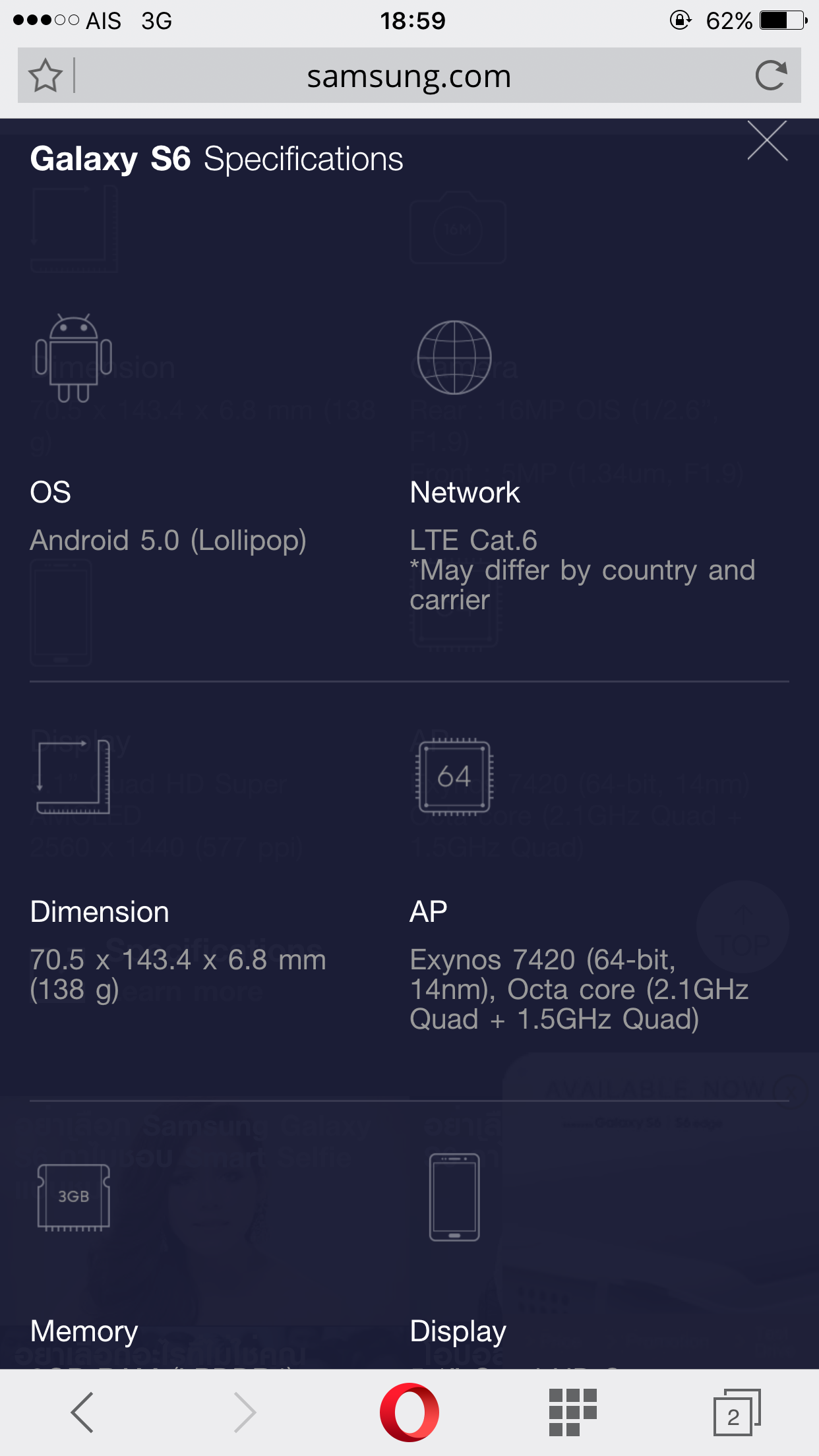This screenshot has height=1456, width=819.
Task: Tap the 64-bit chip AP icon
Action: pos(454,777)
